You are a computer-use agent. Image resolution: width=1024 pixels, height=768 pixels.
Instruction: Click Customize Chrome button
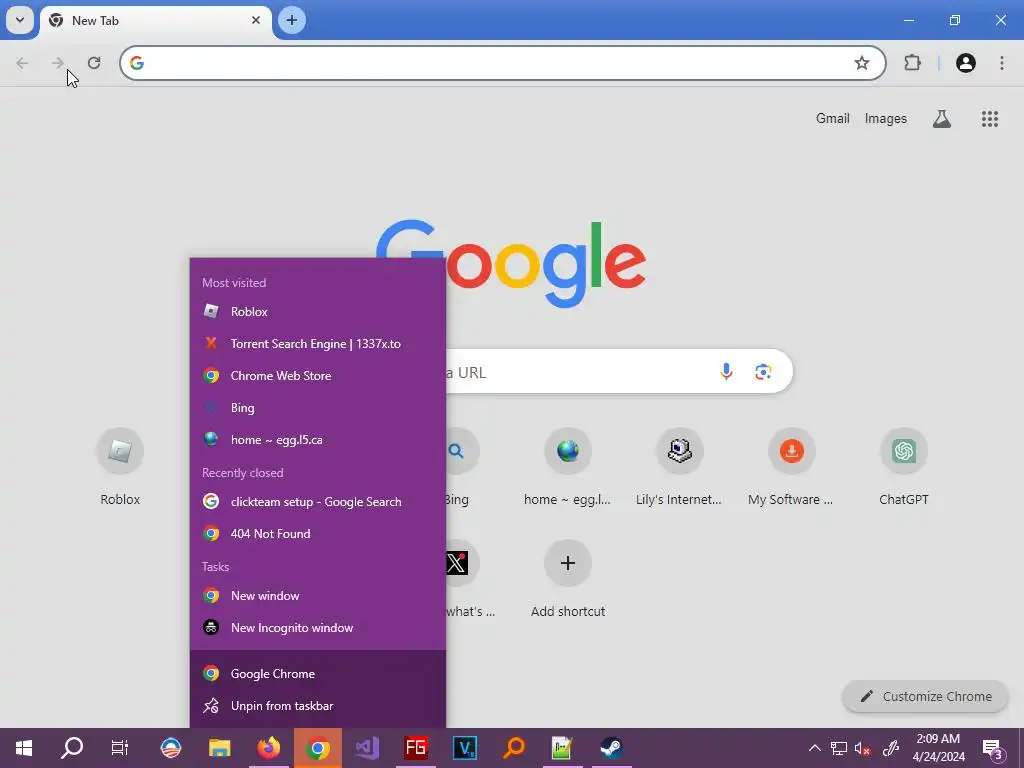925,696
